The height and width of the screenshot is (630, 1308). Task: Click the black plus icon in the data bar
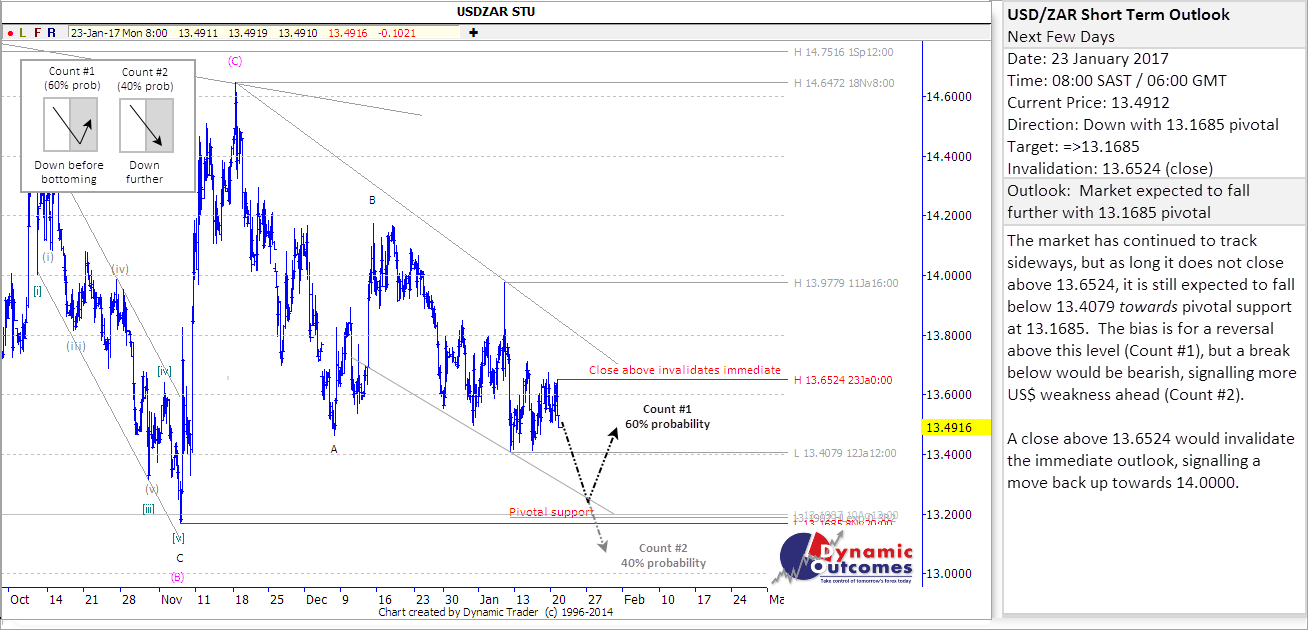click(x=473, y=33)
